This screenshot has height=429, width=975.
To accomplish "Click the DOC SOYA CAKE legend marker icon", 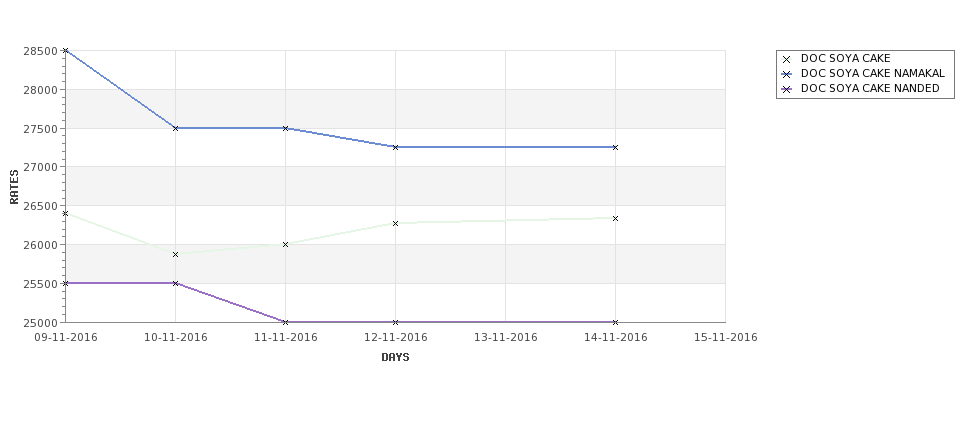I will (x=787, y=60).
